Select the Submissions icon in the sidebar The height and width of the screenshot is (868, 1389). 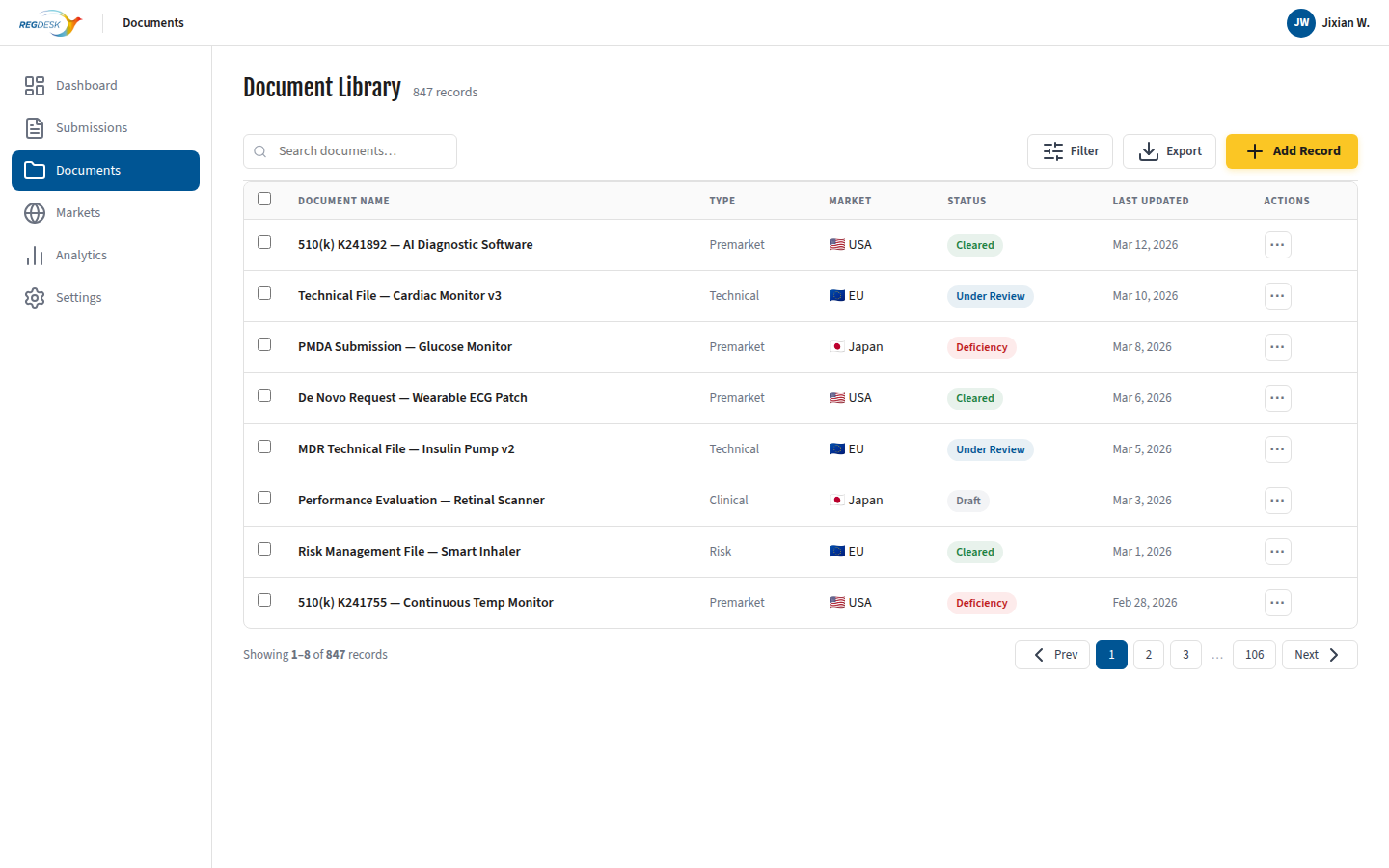[35, 127]
